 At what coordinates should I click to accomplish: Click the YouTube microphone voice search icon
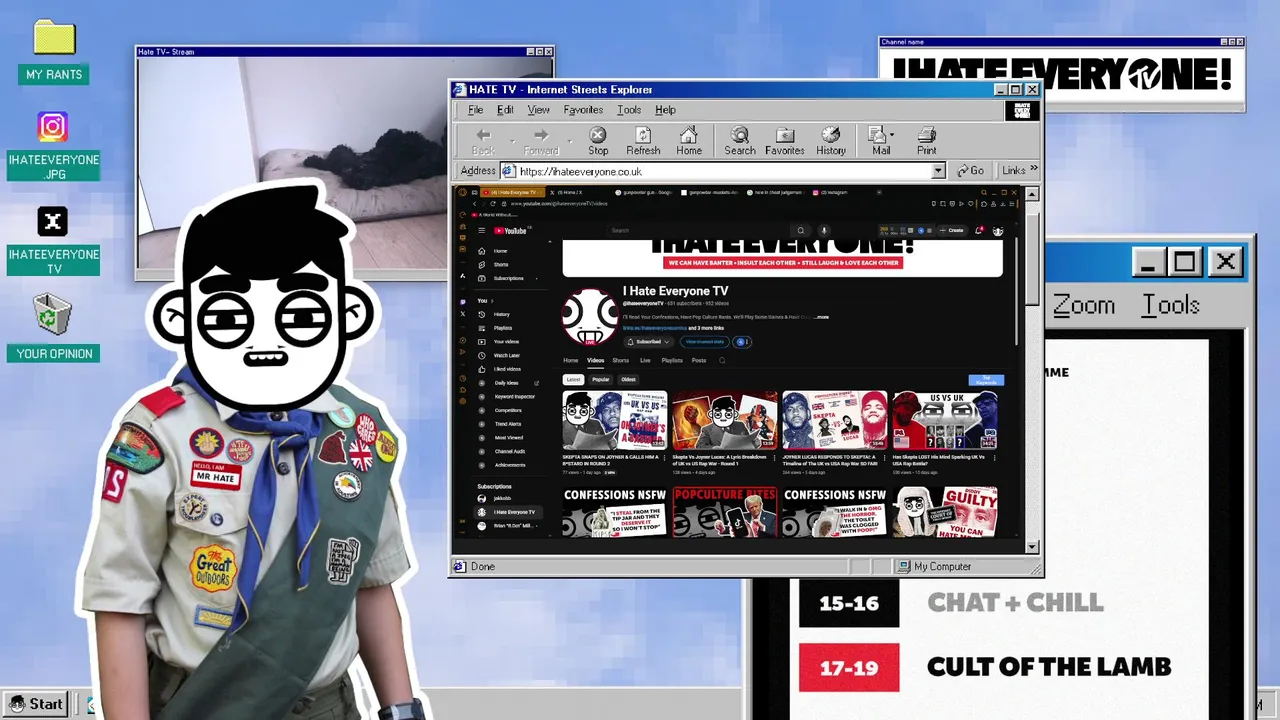[x=824, y=231]
